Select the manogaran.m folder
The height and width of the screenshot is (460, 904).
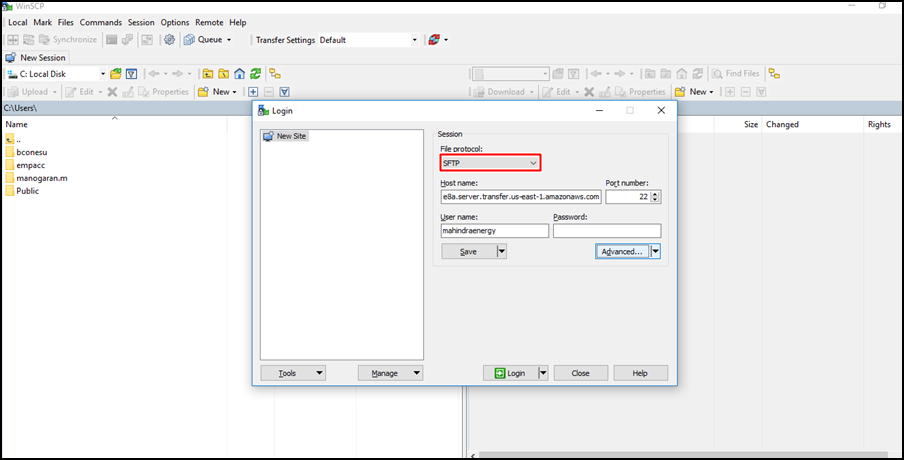36,178
